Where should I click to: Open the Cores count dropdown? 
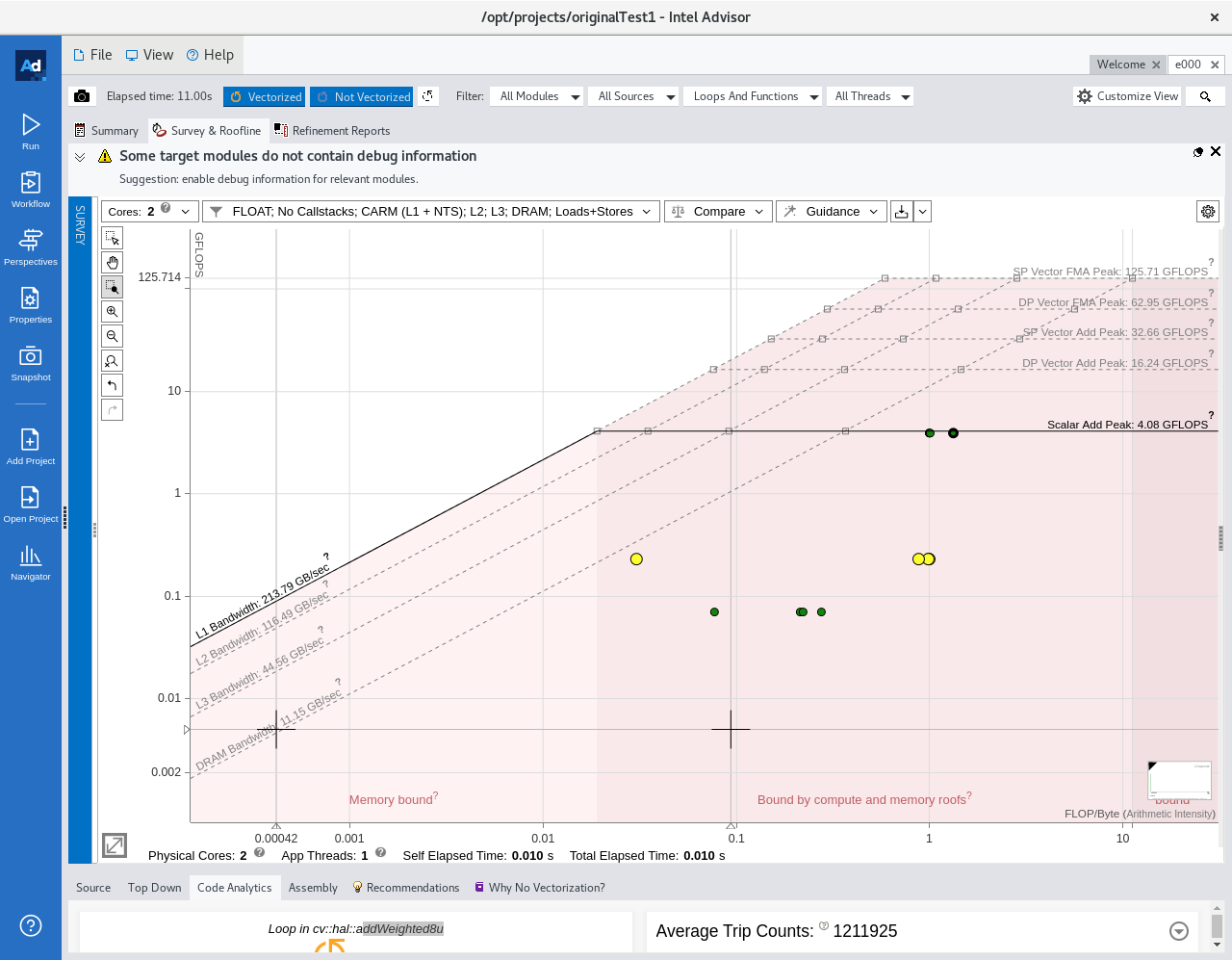point(149,211)
